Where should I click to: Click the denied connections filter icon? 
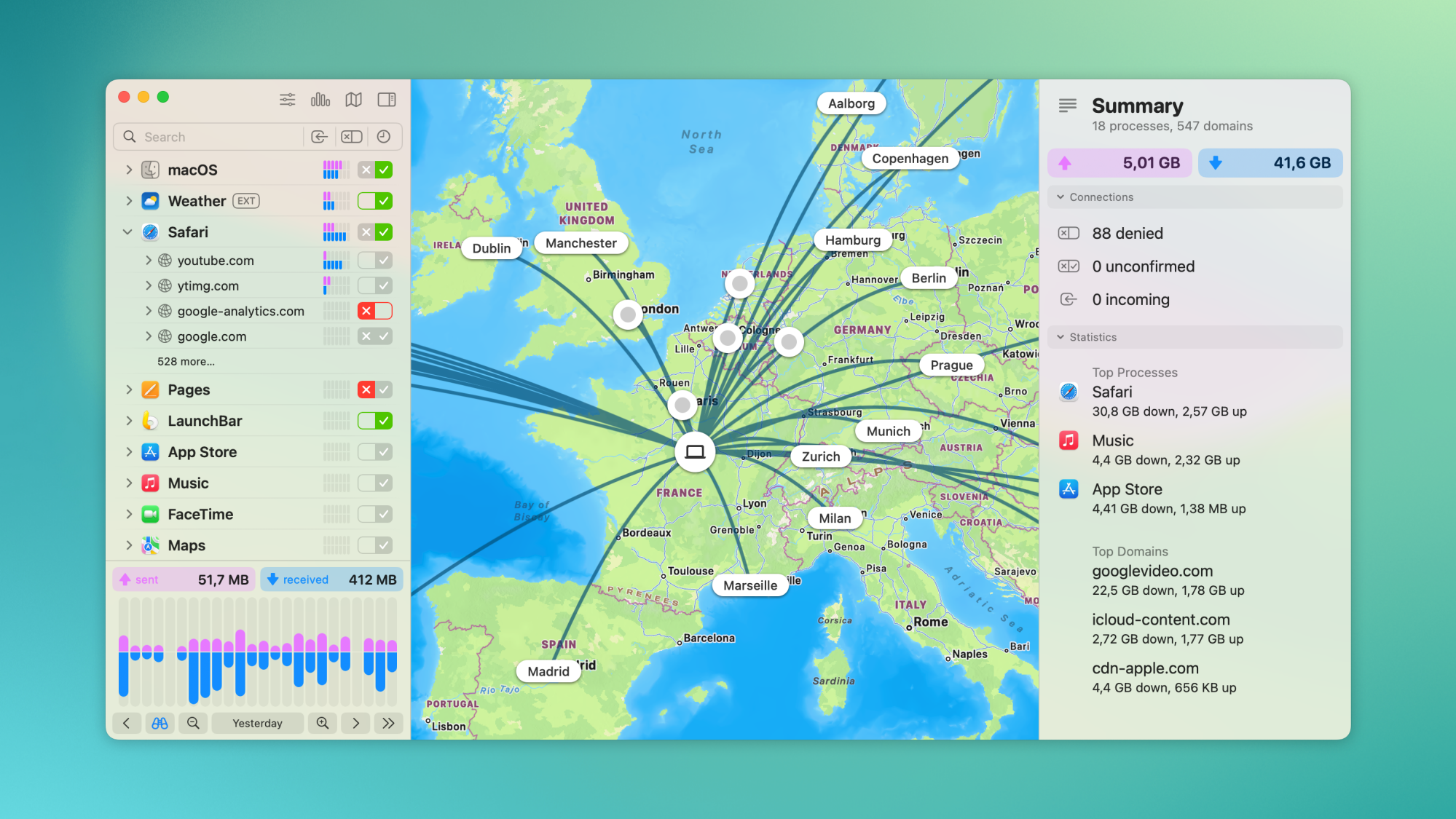tap(352, 137)
